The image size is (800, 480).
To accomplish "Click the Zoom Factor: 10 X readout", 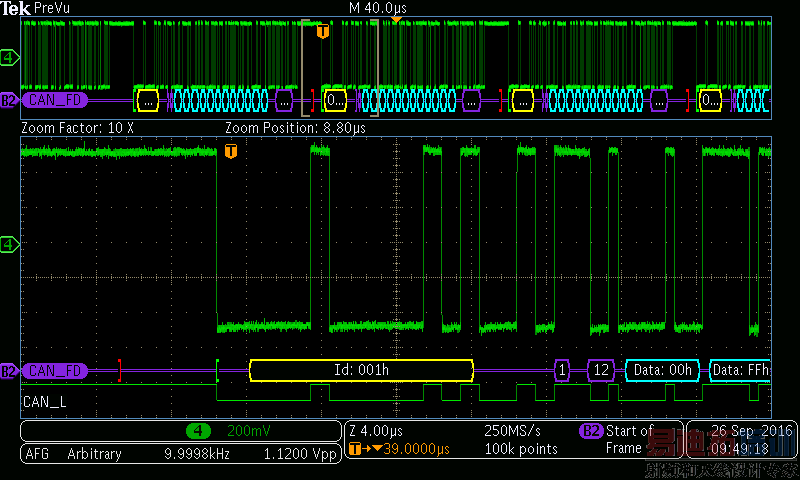I will 77,129.
